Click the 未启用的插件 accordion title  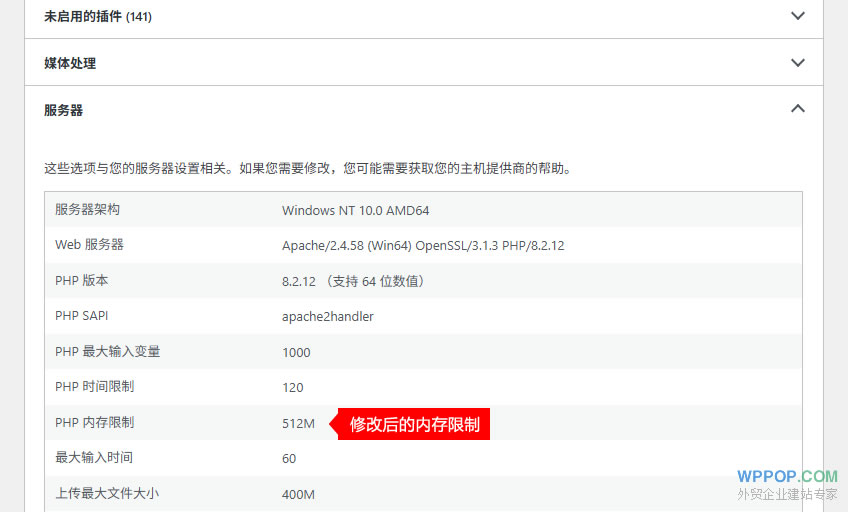pos(98,17)
